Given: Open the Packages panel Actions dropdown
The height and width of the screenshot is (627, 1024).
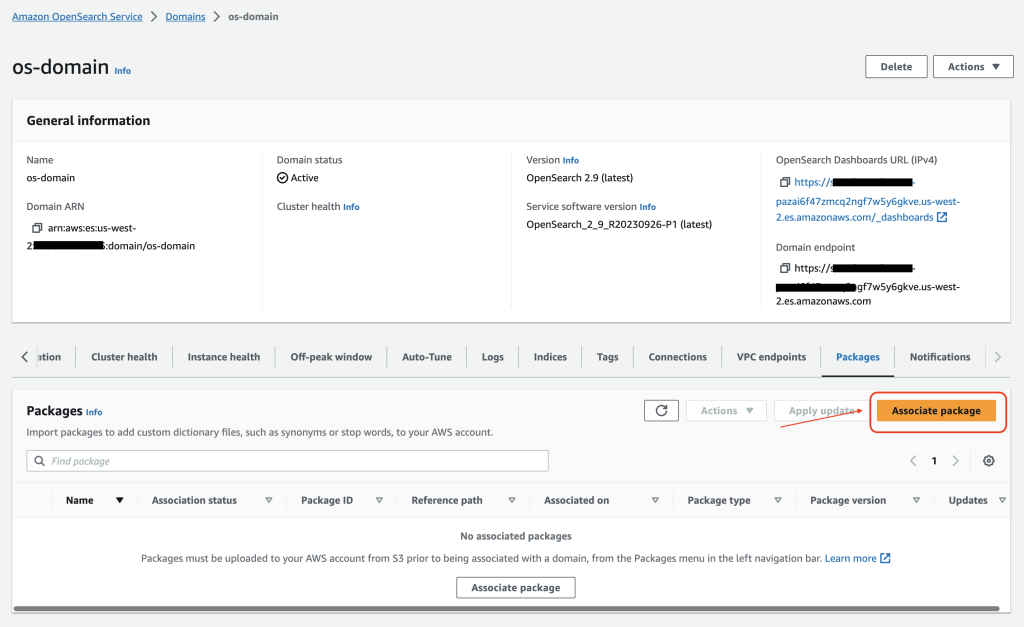Looking at the screenshot, I should (726, 411).
